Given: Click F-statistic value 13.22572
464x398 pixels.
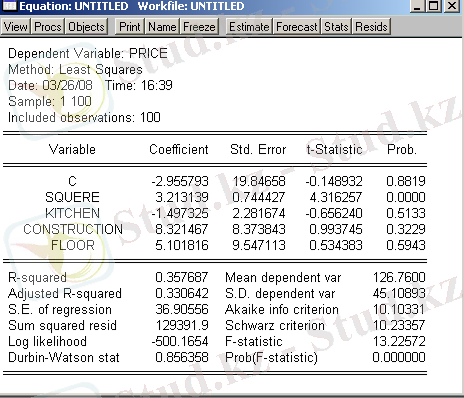Looking at the screenshot, I should [x=399, y=341].
